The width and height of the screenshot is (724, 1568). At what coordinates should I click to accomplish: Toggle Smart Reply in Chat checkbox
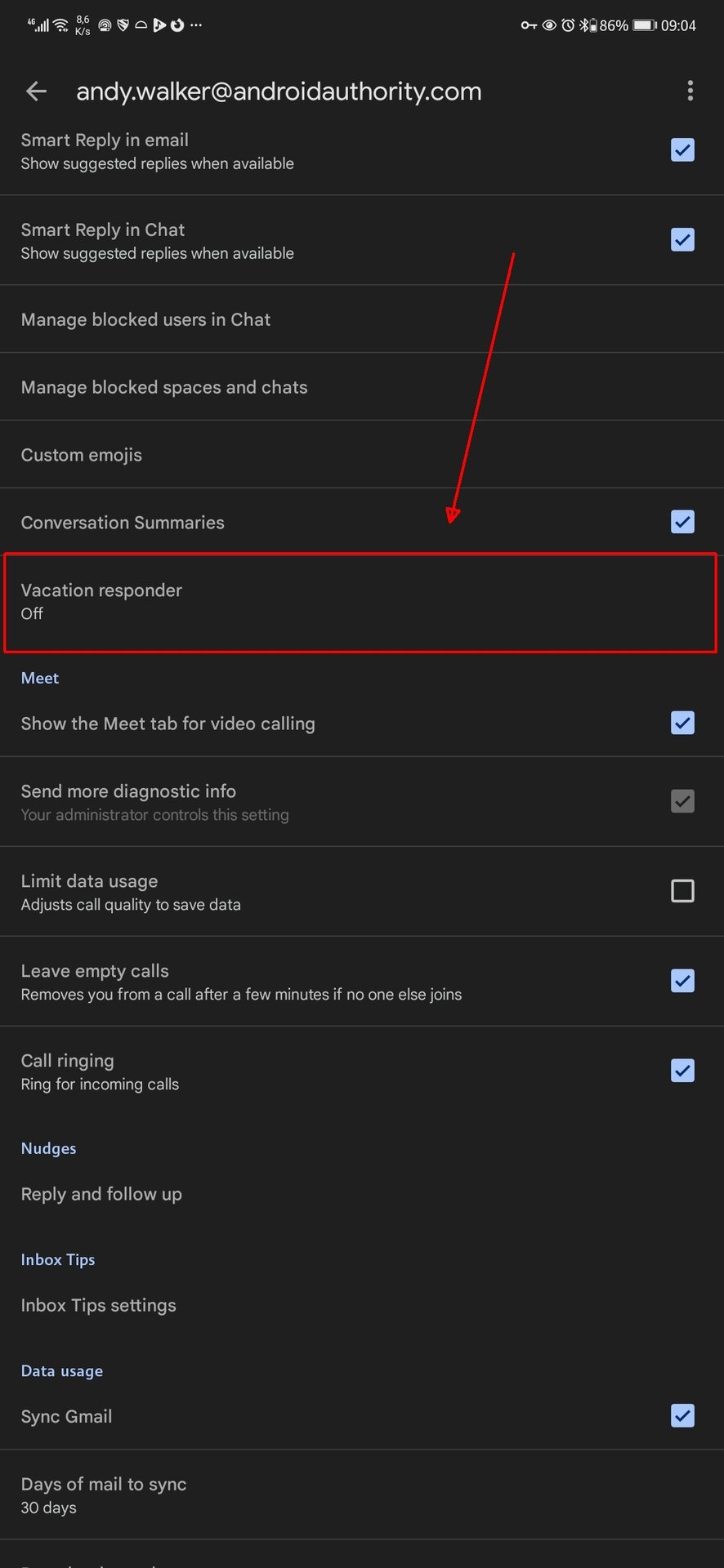[x=682, y=240]
